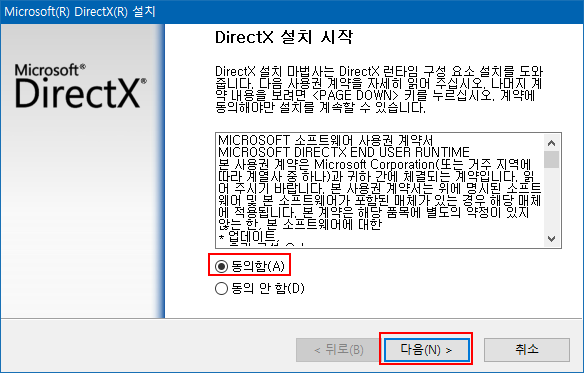Click the 다음(N) > button
The width and height of the screenshot is (584, 373).
coord(426,349)
